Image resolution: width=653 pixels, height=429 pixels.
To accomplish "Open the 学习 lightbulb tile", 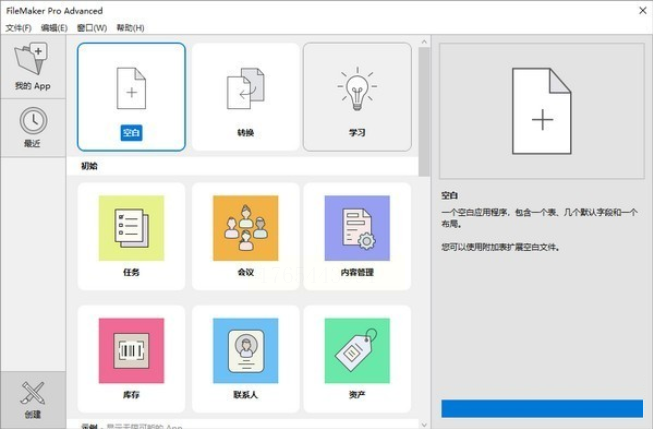I will pyautogui.click(x=357, y=97).
